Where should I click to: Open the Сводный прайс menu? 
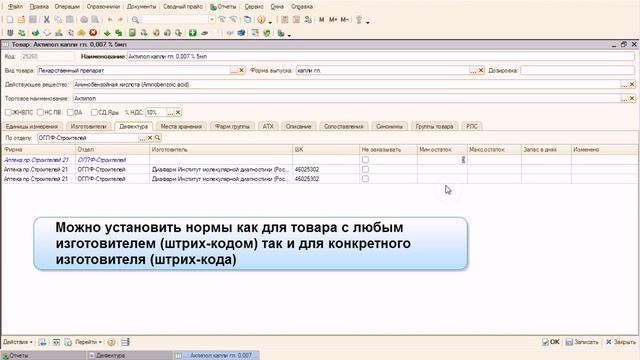[x=183, y=7]
